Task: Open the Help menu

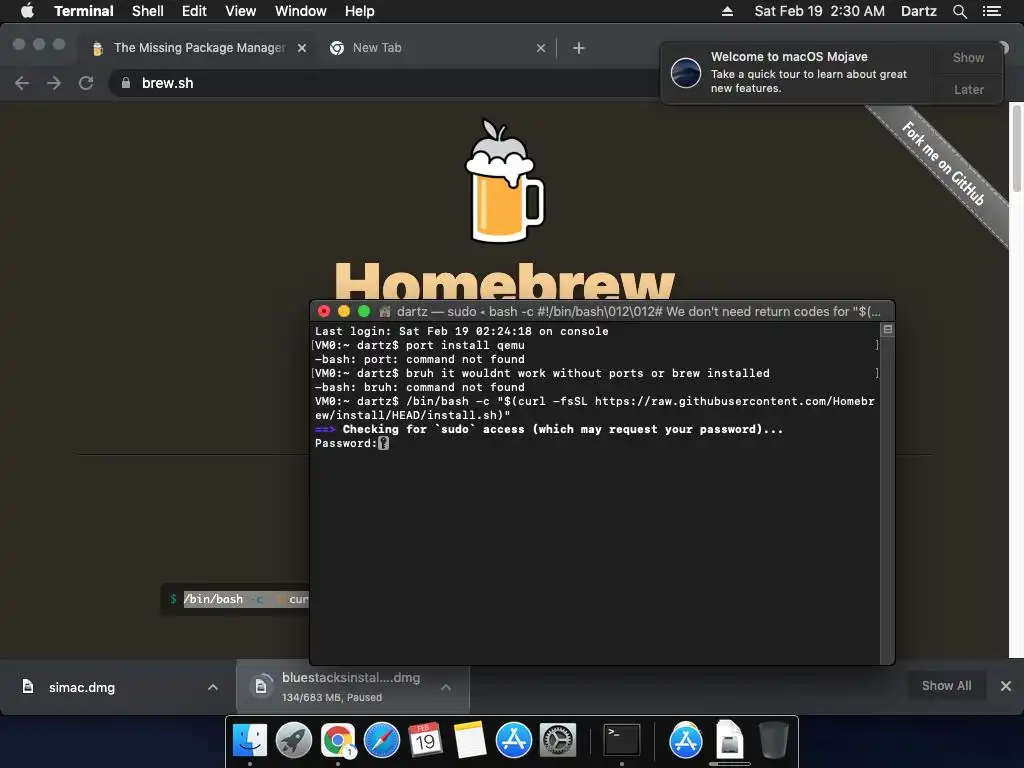Action: click(x=360, y=11)
